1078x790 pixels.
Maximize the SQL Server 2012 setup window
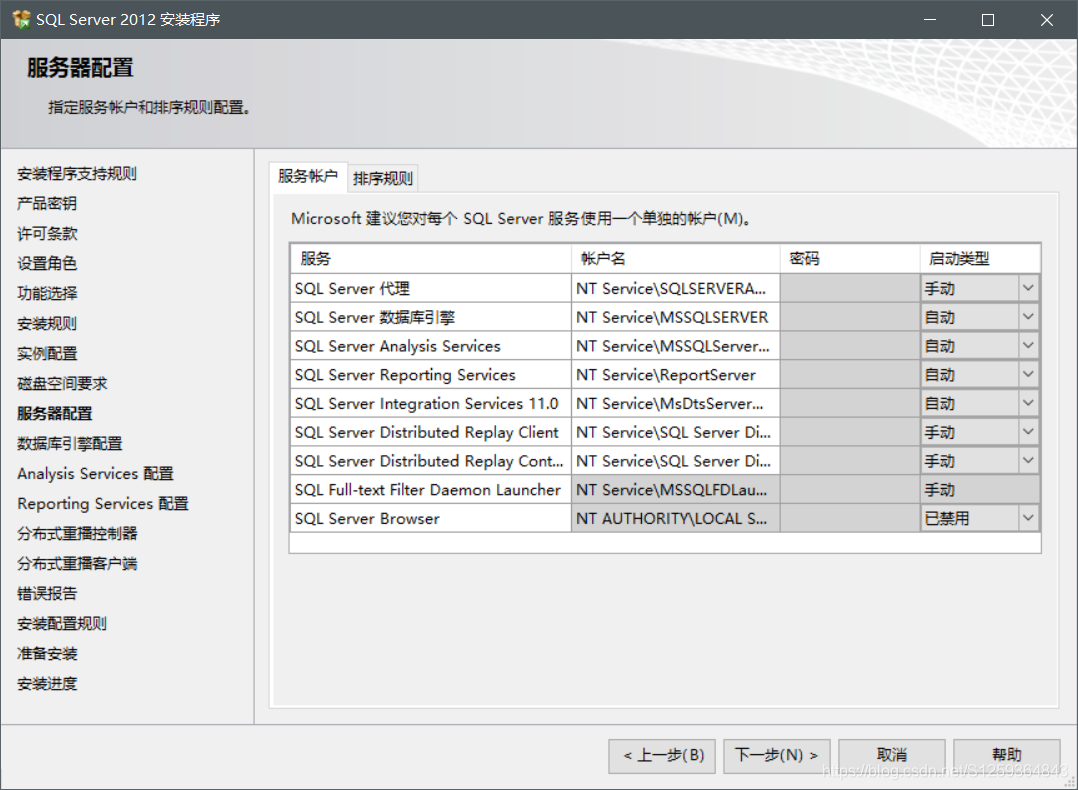tap(988, 20)
